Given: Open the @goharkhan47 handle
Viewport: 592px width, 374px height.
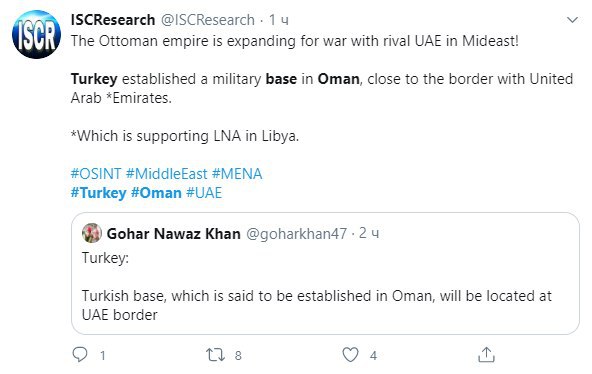Looking at the screenshot, I should 296,234.
